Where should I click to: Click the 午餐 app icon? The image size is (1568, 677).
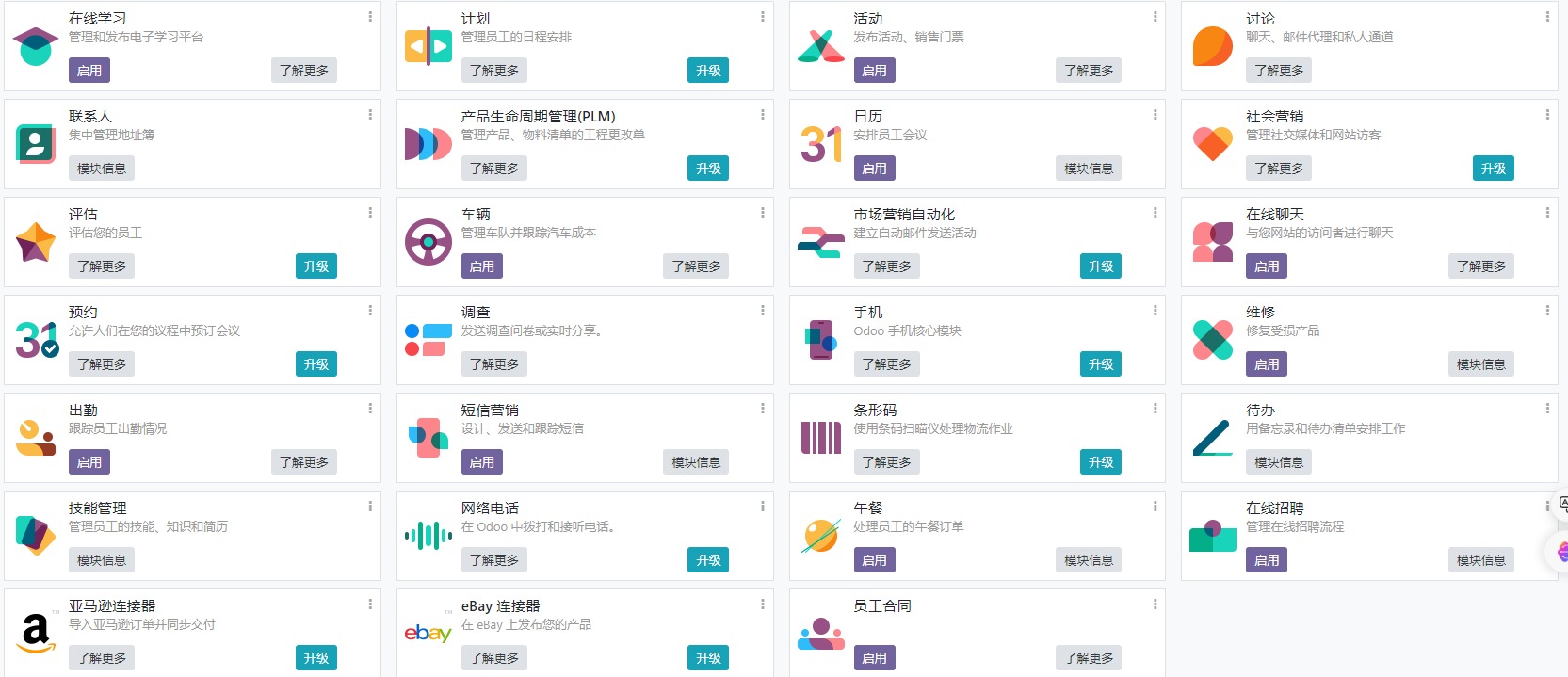821,536
